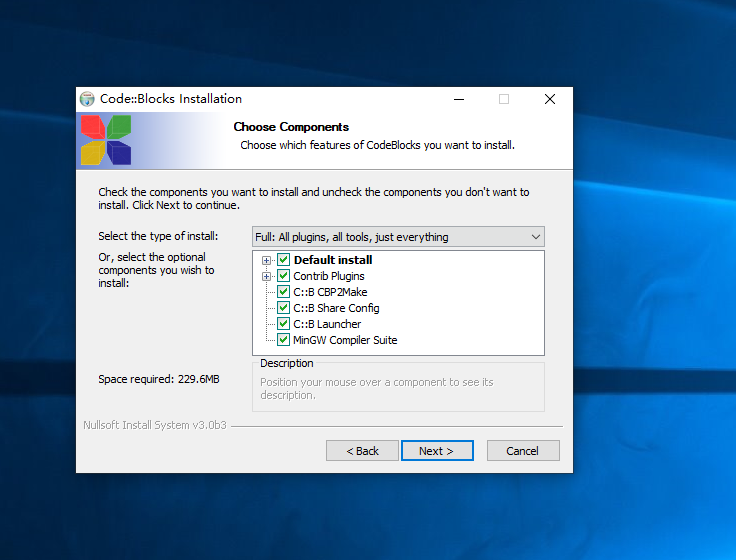Screen dimensions: 736x560
Task: Close the Code::Blocks Installation window
Action: 550,99
